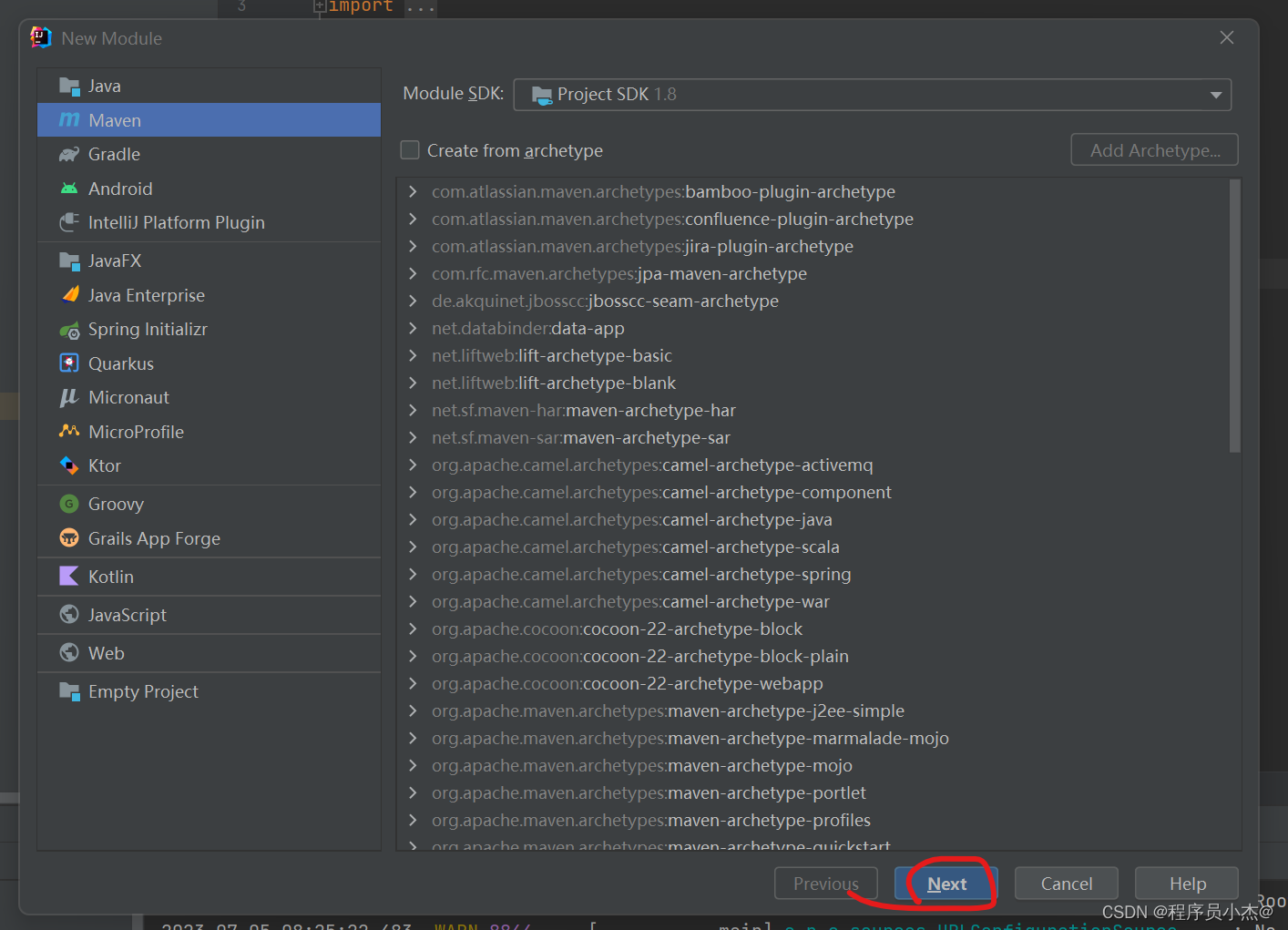Click the Groovy green icon
This screenshot has width=1288, height=930.
click(69, 504)
